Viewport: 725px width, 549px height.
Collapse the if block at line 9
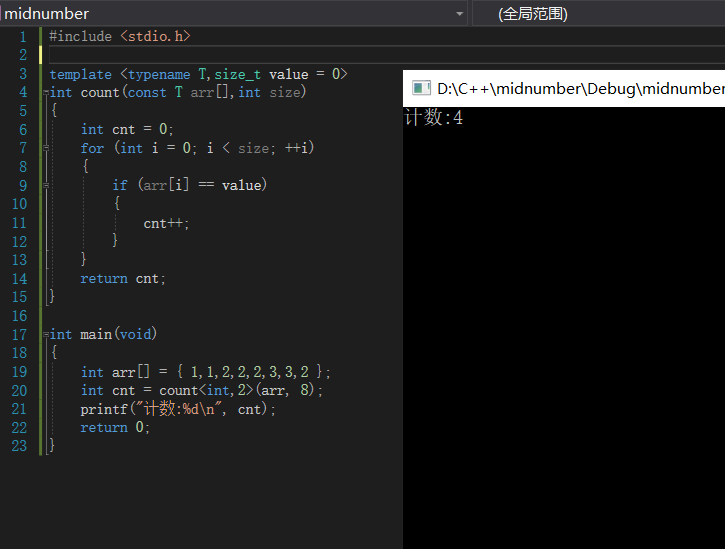46,185
